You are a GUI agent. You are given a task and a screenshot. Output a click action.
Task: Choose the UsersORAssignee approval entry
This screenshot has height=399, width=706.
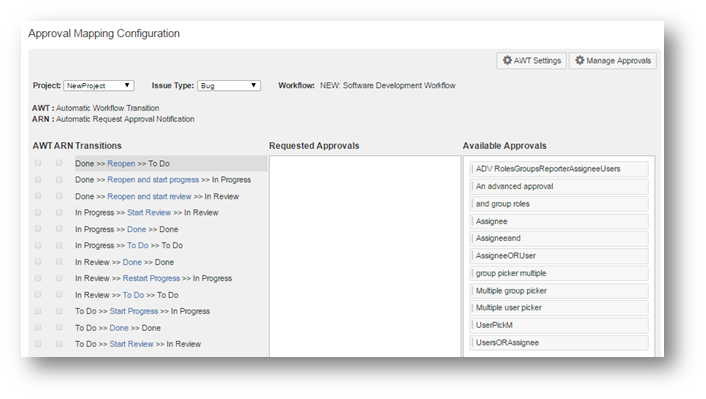click(x=559, y=343)
